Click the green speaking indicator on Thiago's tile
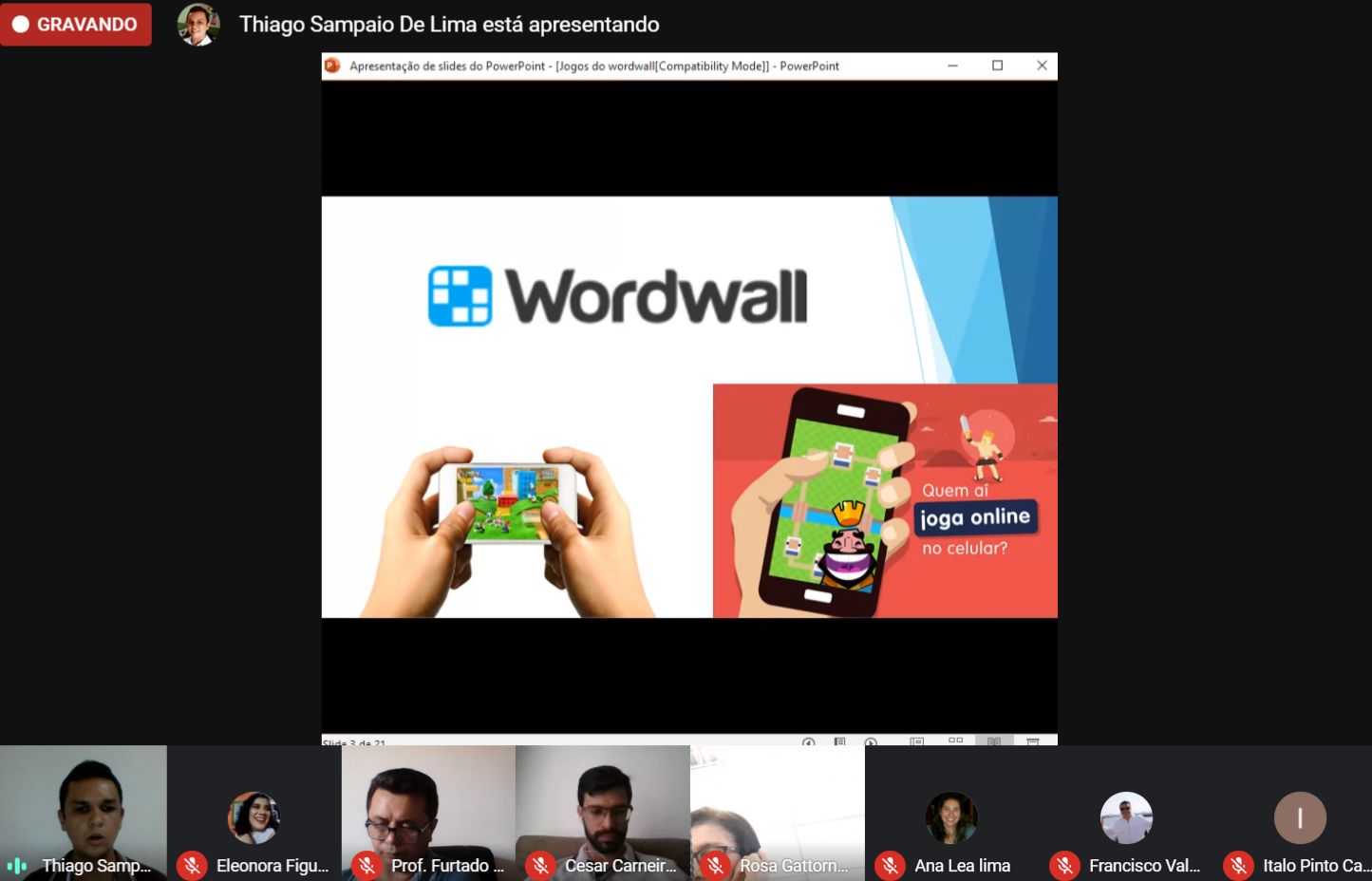The image size is (1372, 881). point(17,866)
